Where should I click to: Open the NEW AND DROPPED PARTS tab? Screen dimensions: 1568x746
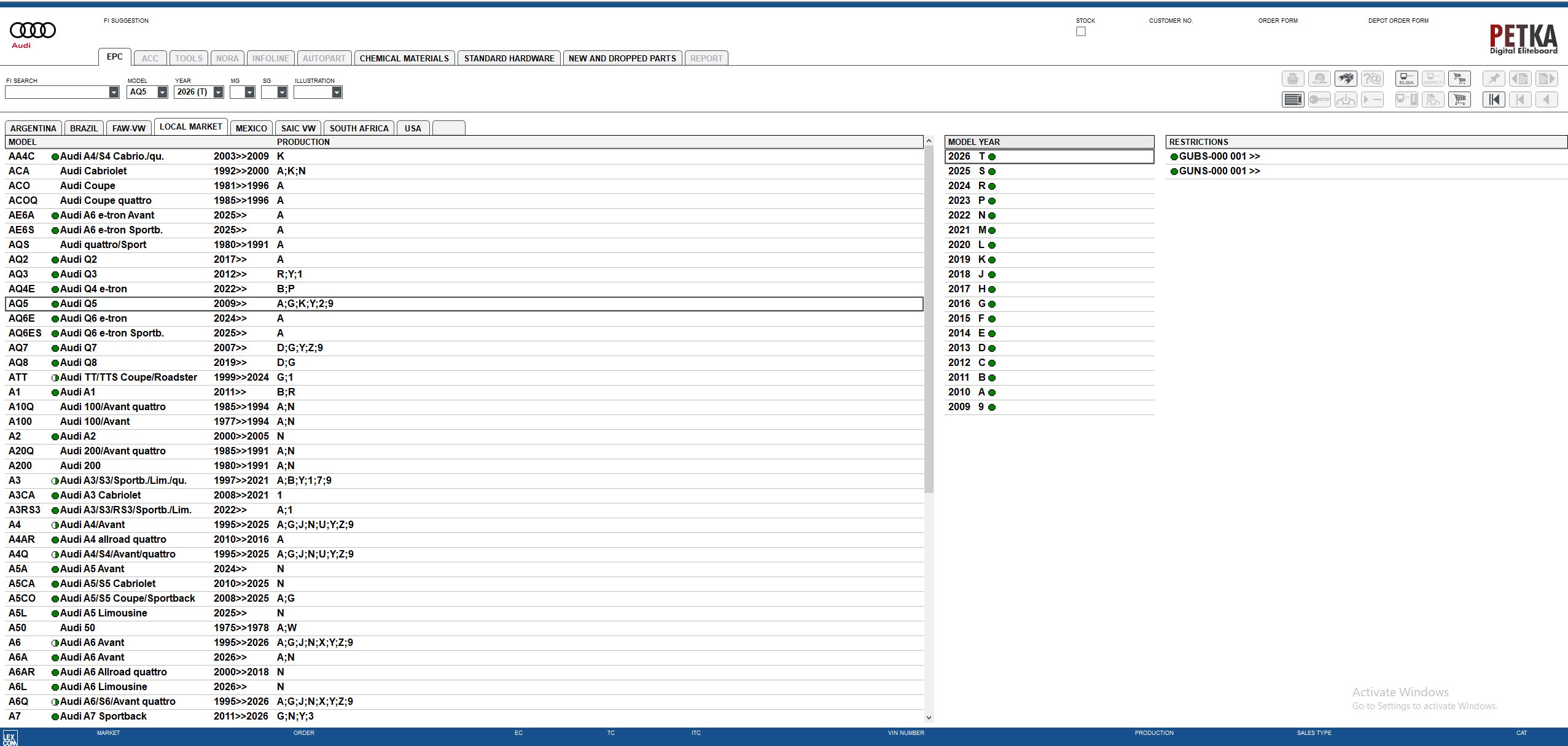coord(622,58)
